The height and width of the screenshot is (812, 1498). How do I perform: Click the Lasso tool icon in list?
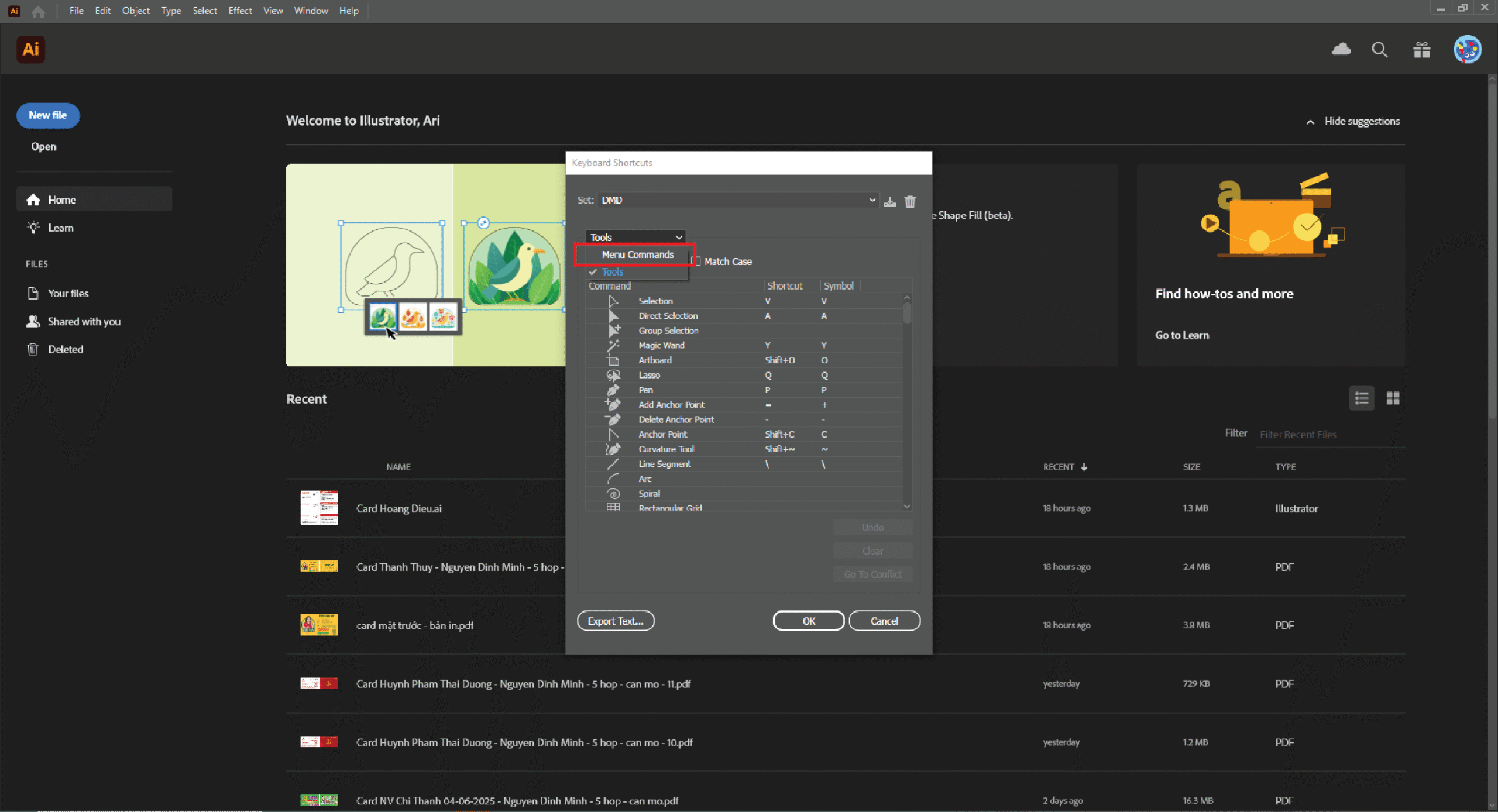(613, 375)
